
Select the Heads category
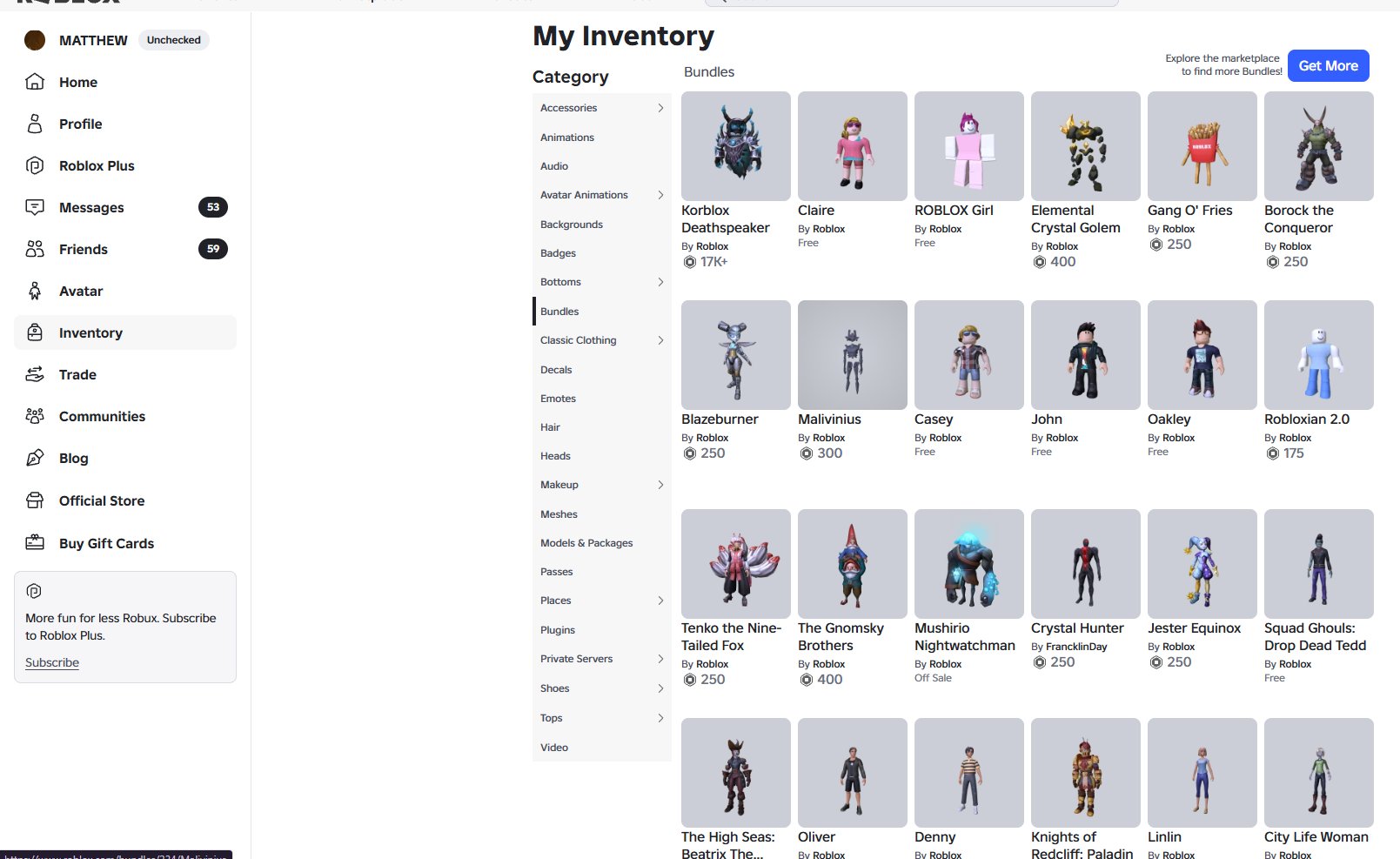pos(601,456)
